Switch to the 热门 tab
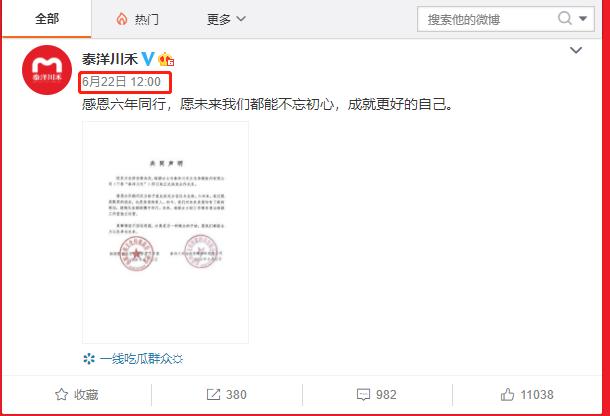The width and height of the screenshot is (610, 416). click(137, 19)
